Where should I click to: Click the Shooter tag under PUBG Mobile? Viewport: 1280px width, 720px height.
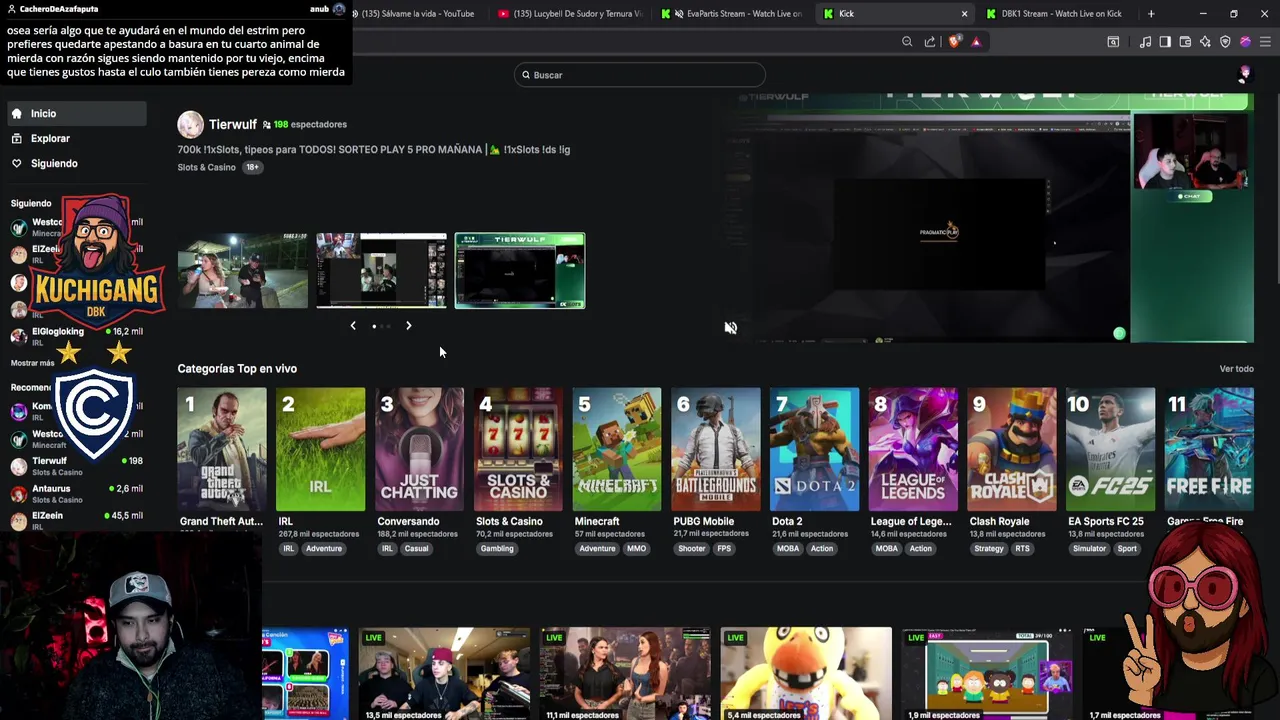(692, 549)
